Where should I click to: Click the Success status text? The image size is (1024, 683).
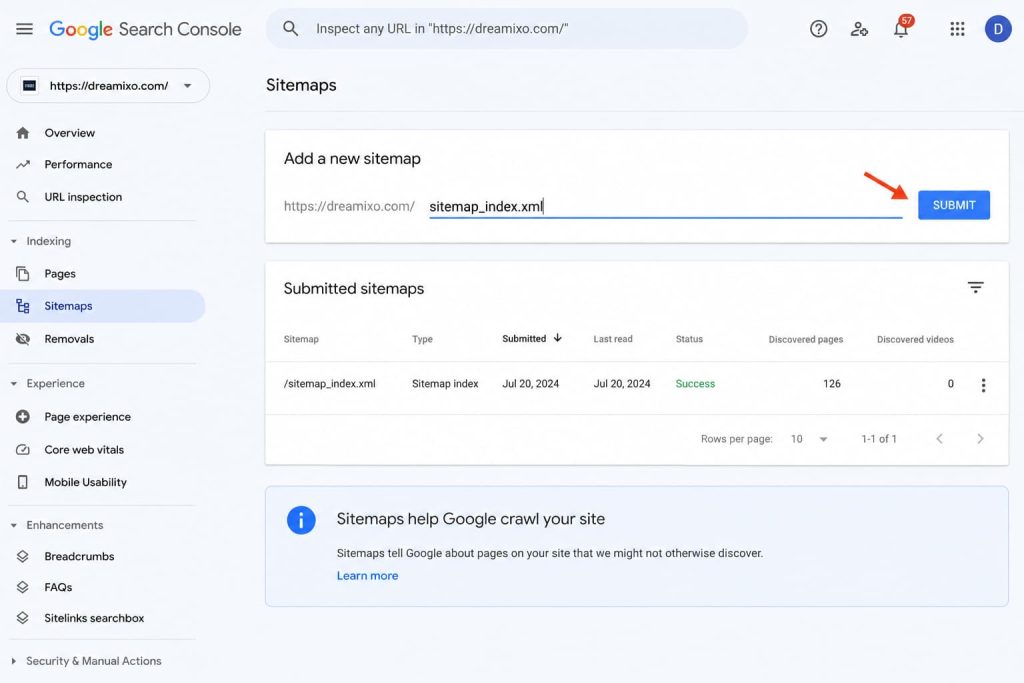click(695, 383)
